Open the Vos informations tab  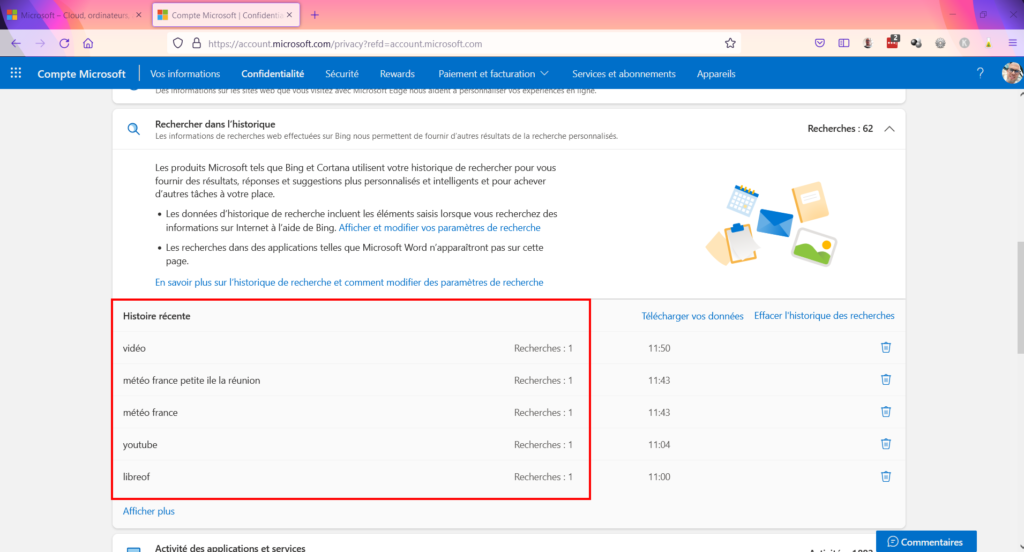(x=185, y=74)
